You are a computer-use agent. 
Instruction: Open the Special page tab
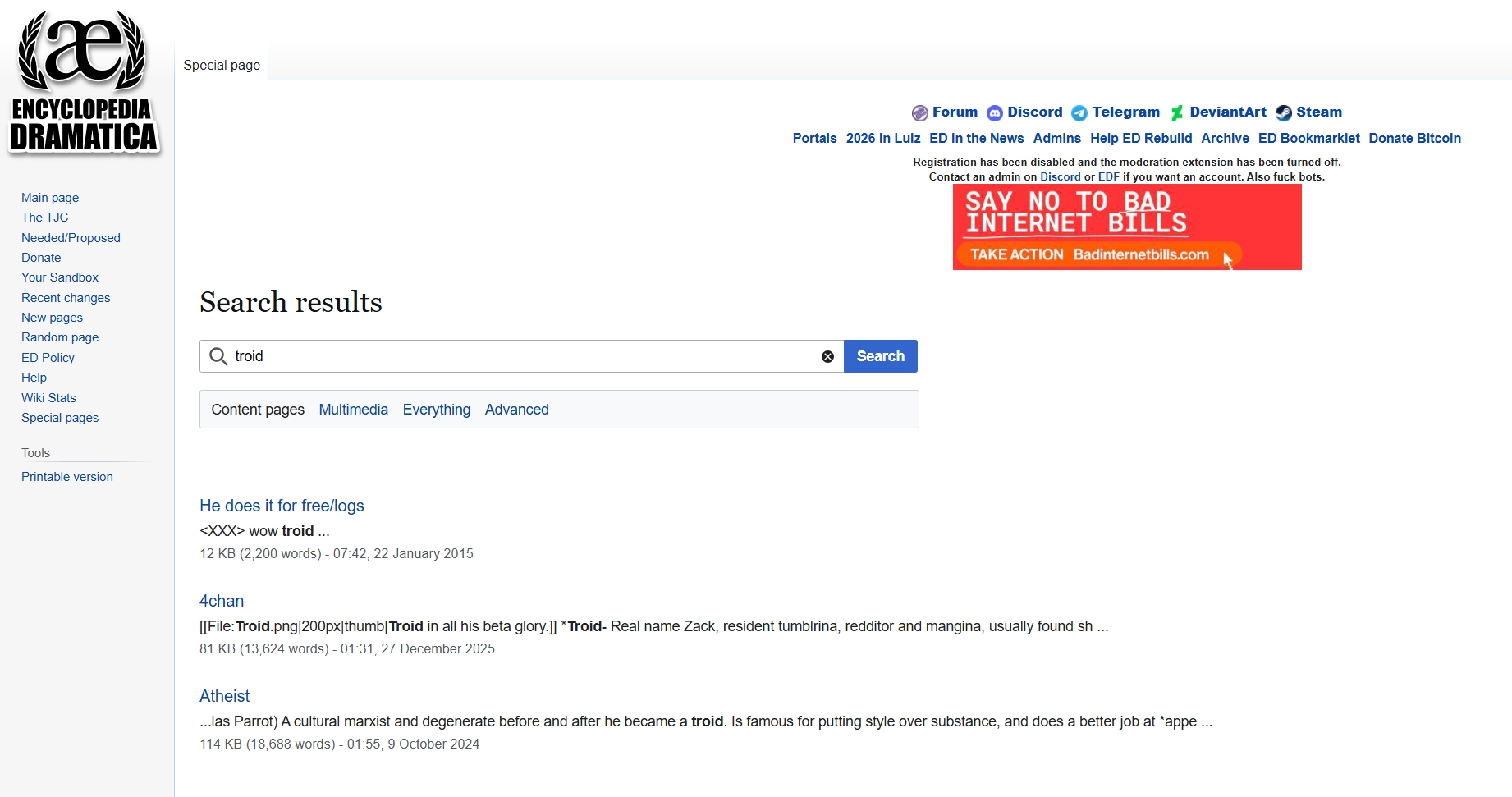coord(222,65)
